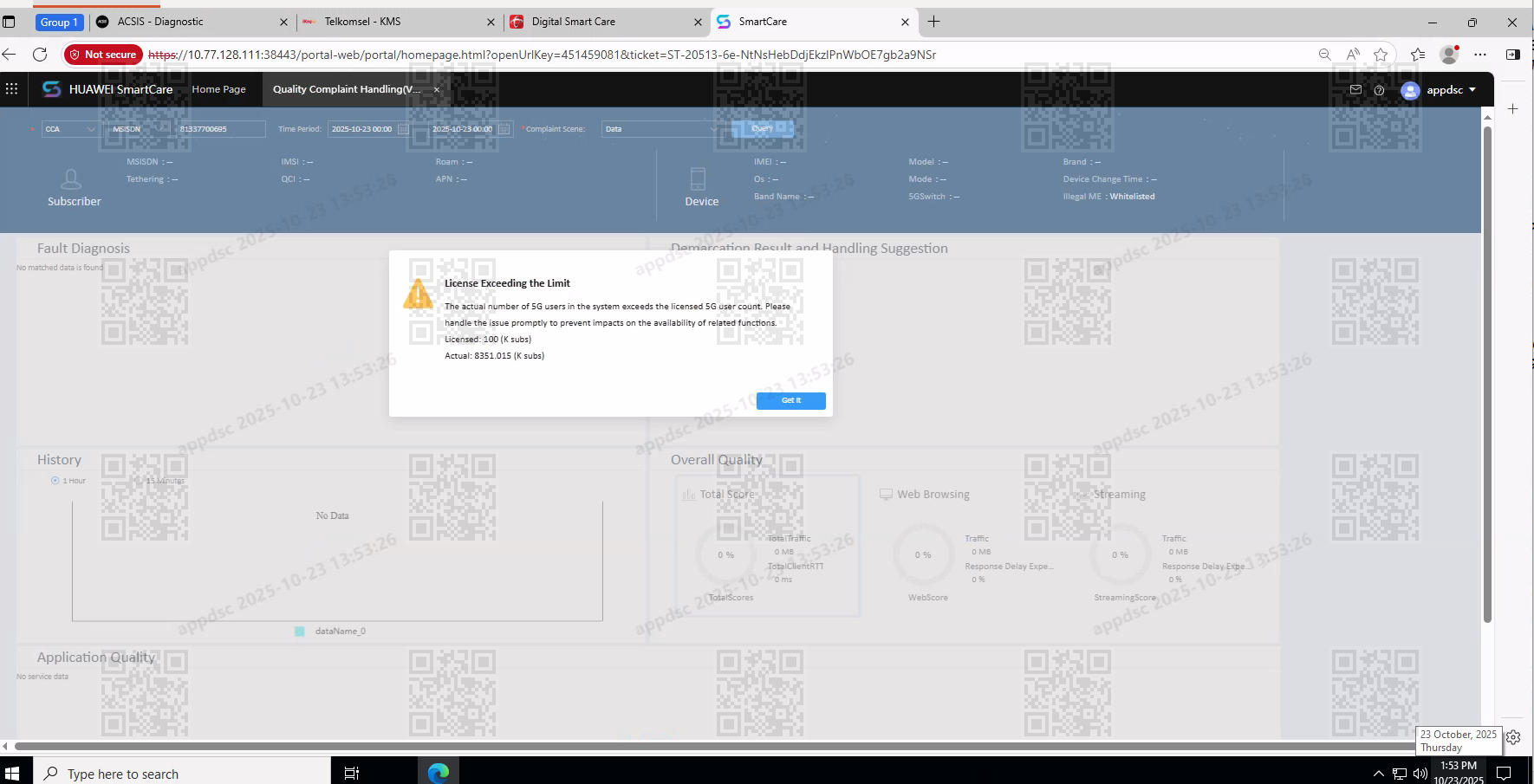Click the Not secure site info badge
The image size is (1534, 784).
point(103,55)
